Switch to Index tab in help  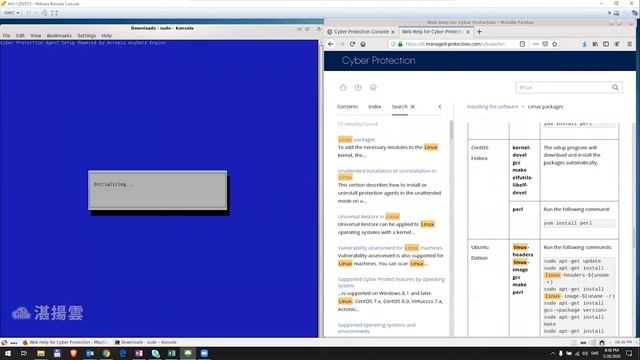[375, 107]
